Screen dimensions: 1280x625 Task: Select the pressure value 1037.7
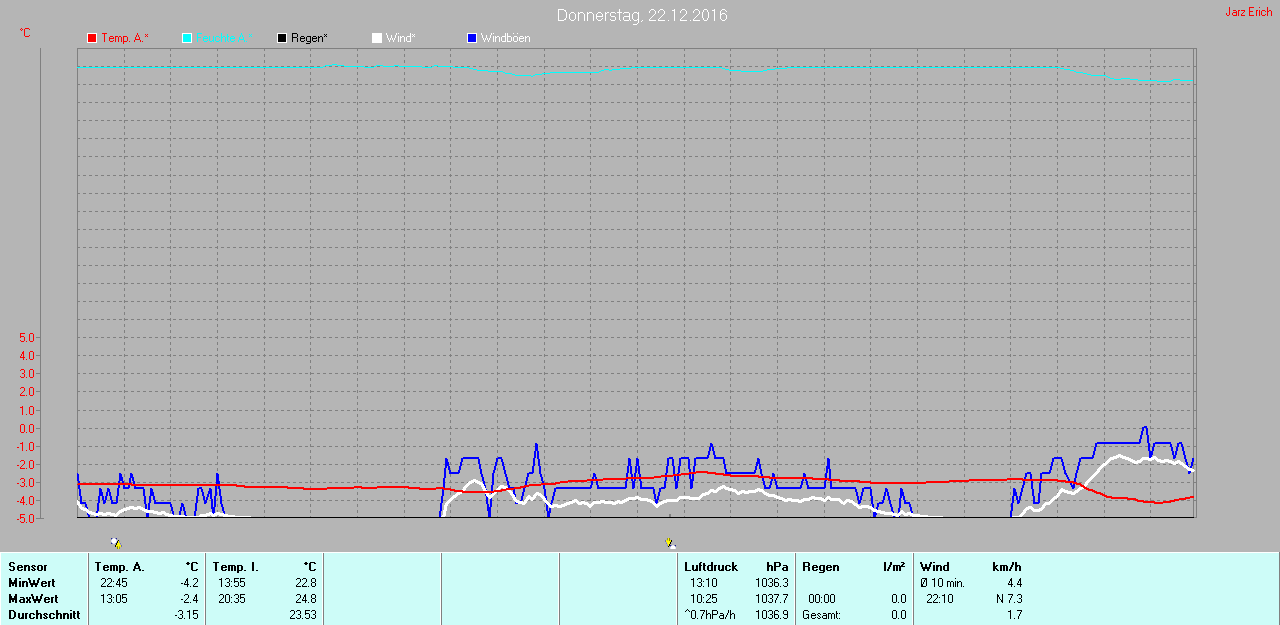point(772,599)
